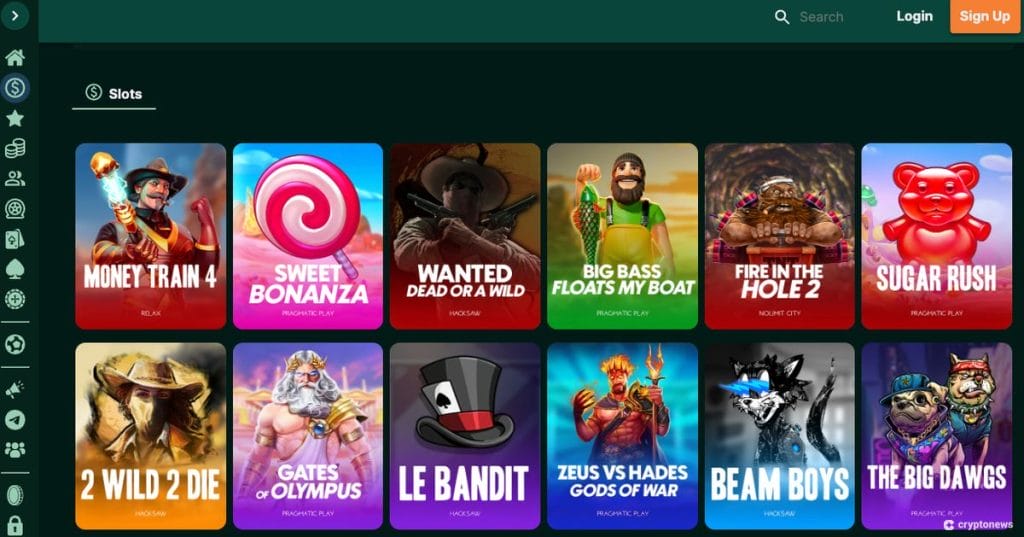Image resolution: width=1024 pixels, height=537 pixels.
Task: Open the Sugar Rush game tile
Action: tap(936, 236)
